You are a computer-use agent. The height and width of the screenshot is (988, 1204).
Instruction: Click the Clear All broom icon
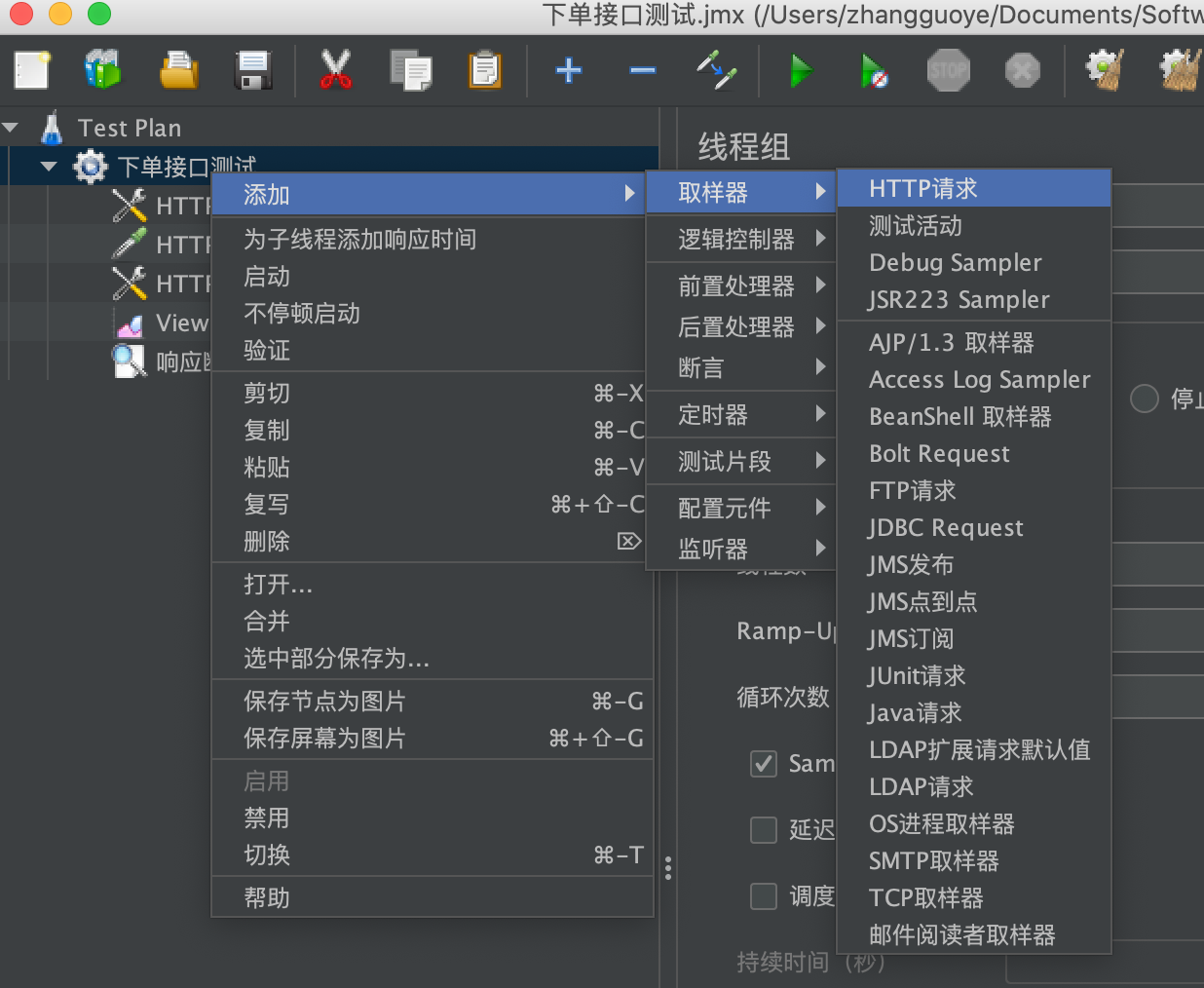pos(1180,70)
